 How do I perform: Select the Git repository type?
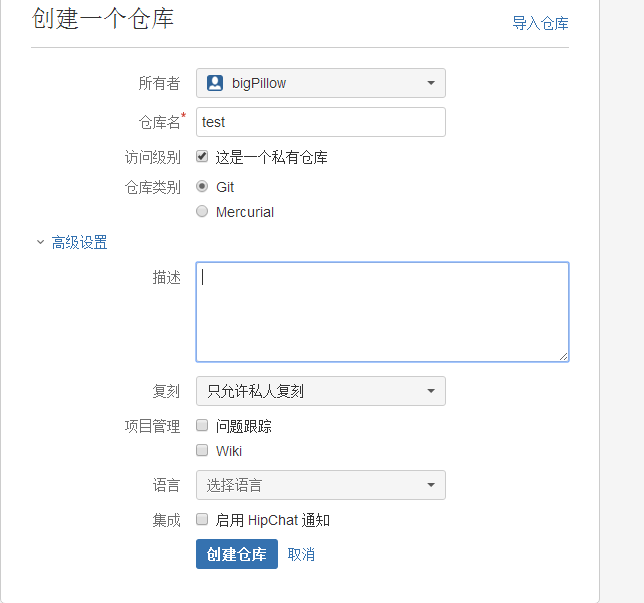(x=202, y=186)
